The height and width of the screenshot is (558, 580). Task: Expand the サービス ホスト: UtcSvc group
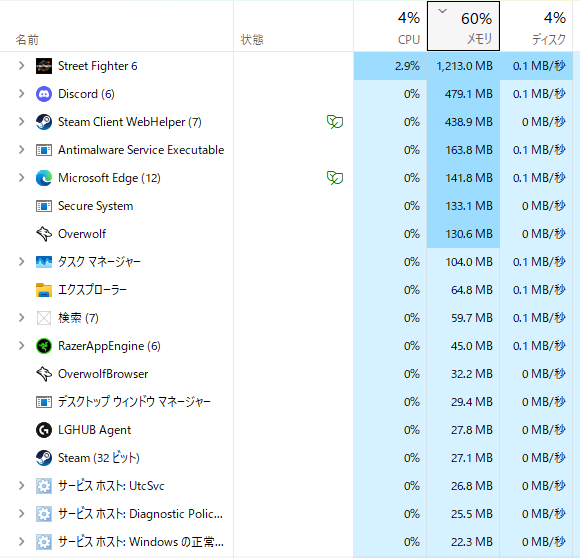pyautogui.click(x=21, y=486)
